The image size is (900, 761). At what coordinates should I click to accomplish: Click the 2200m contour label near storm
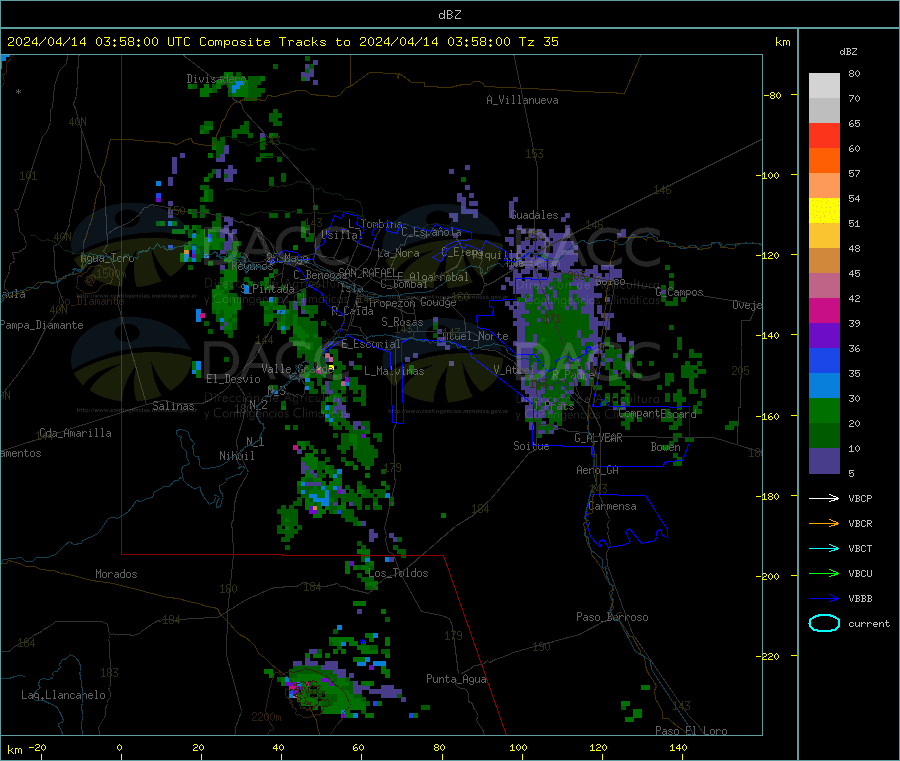click(x=266, y=717)
